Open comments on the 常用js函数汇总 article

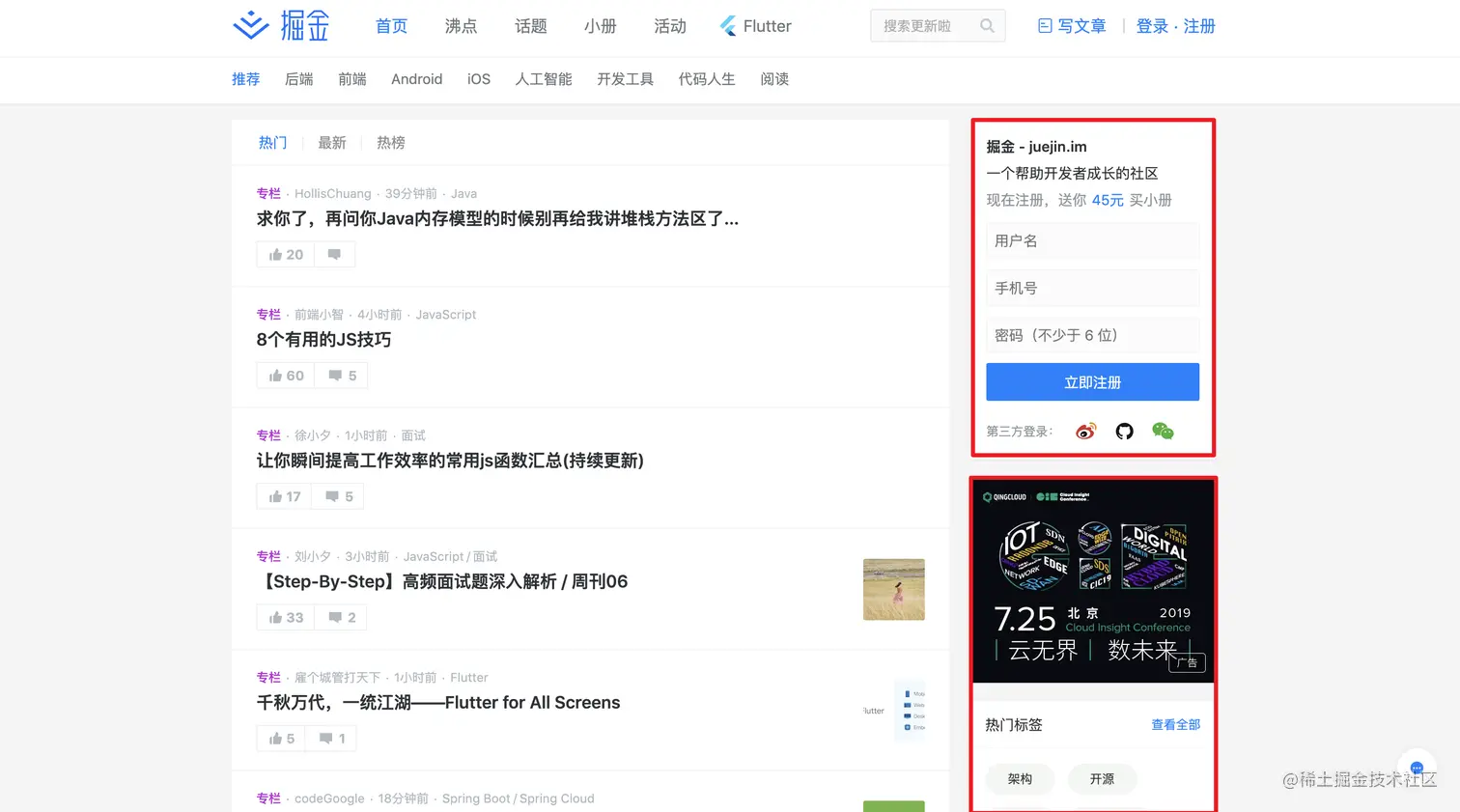point(338,496)
